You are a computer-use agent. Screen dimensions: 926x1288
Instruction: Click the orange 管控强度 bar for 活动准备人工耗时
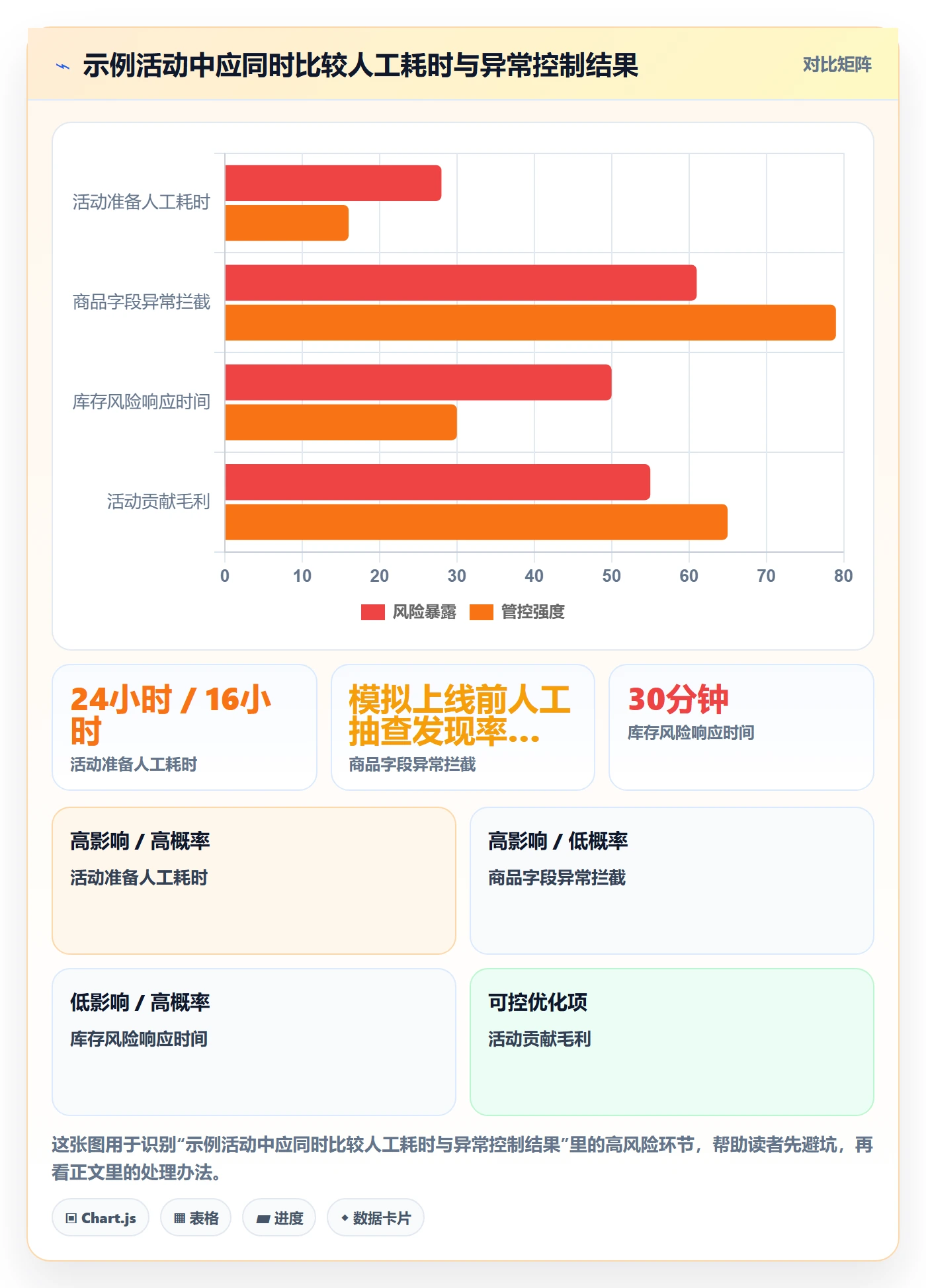click(287, 223)
